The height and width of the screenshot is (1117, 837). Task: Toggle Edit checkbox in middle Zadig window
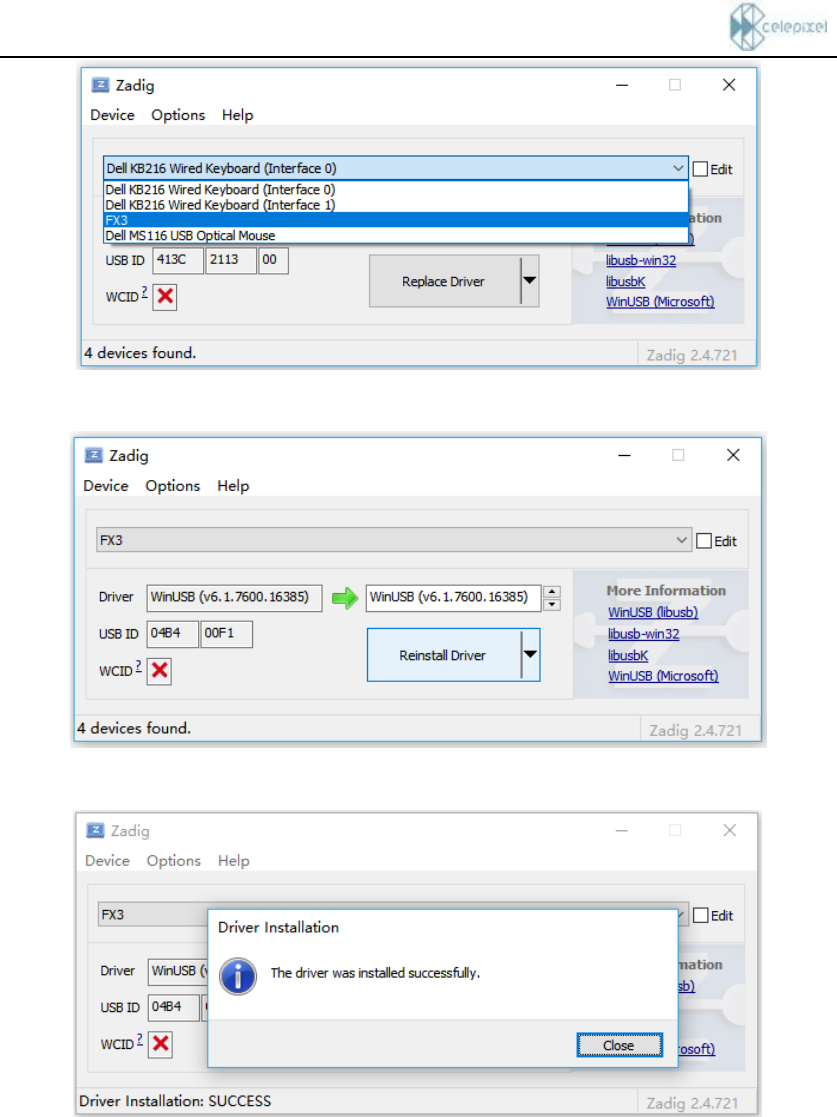click(705, 541)
